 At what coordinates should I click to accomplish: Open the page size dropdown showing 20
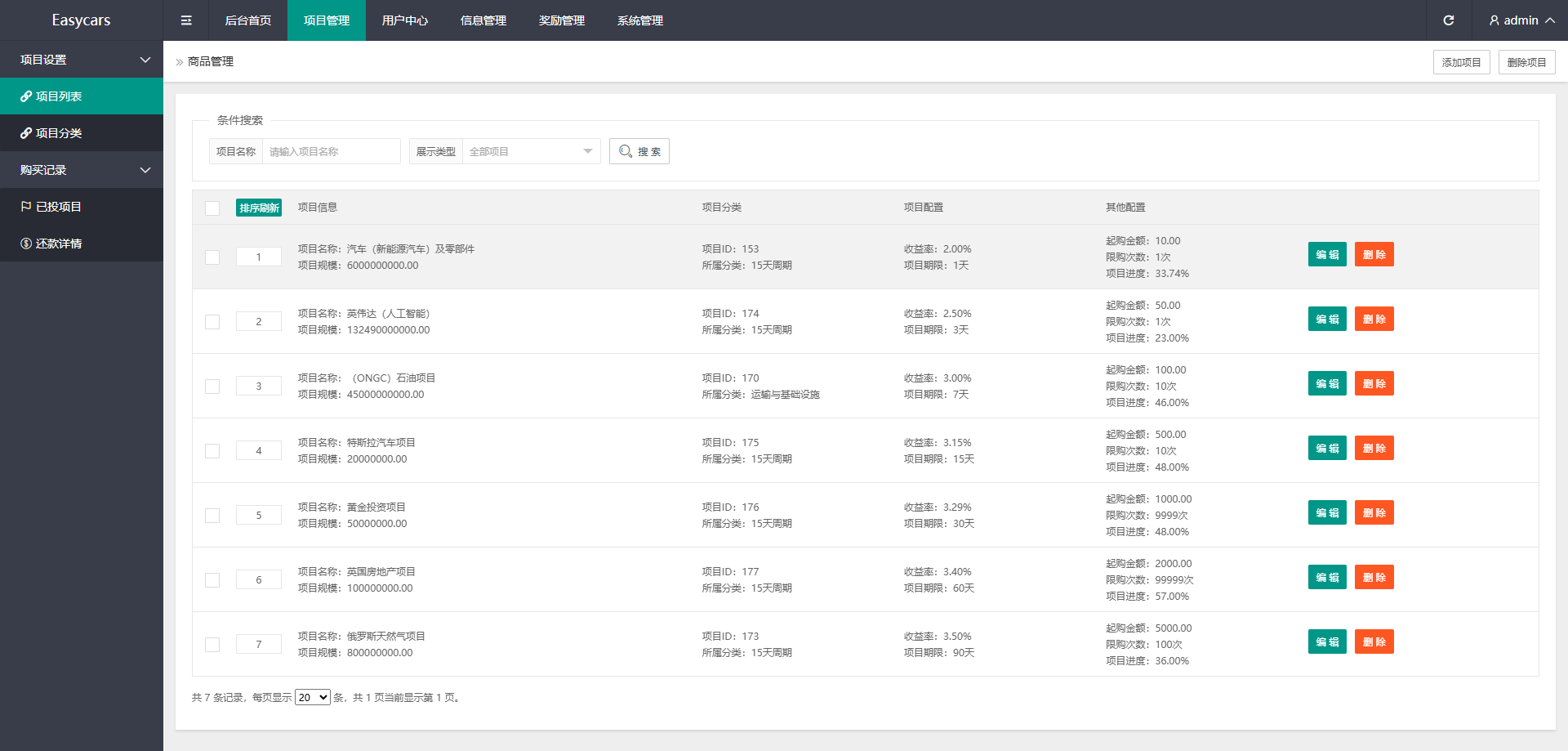pyautogui.click(x=312, y=697)
